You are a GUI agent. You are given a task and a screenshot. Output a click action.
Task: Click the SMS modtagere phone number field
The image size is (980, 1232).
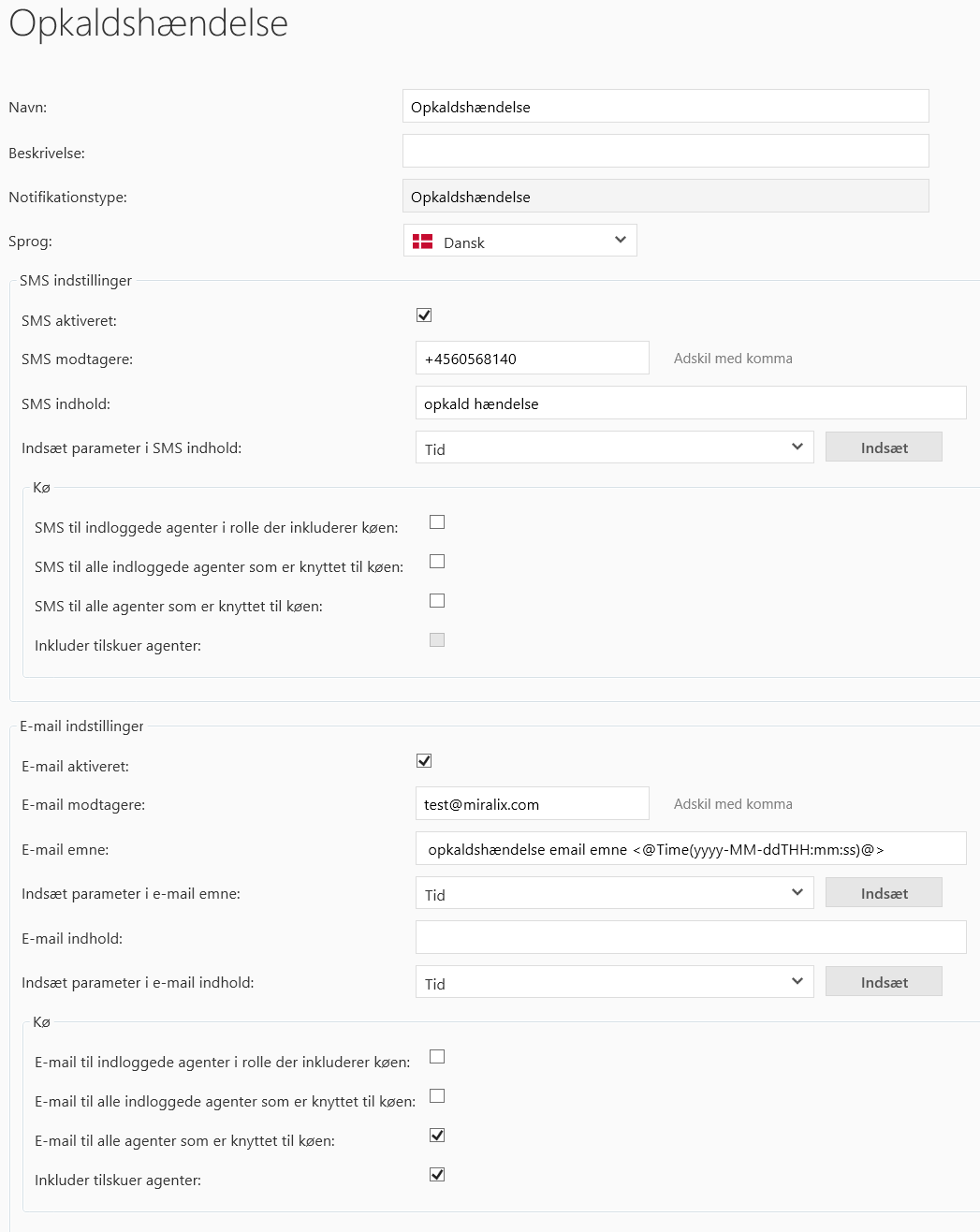[532, 359]
